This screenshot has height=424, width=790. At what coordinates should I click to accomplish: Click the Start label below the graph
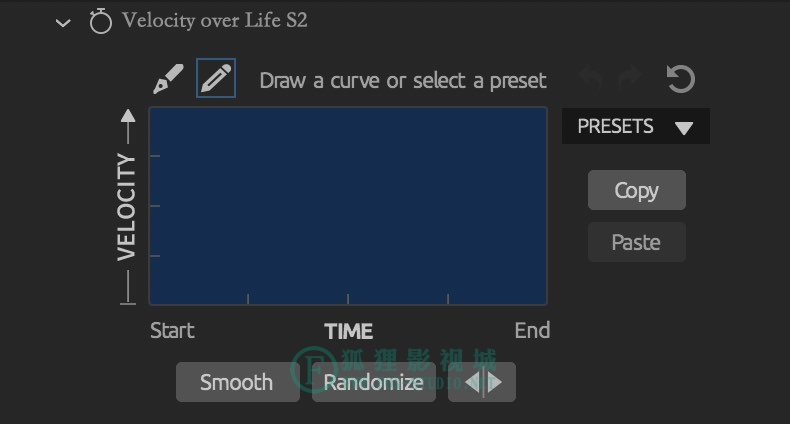172,331
